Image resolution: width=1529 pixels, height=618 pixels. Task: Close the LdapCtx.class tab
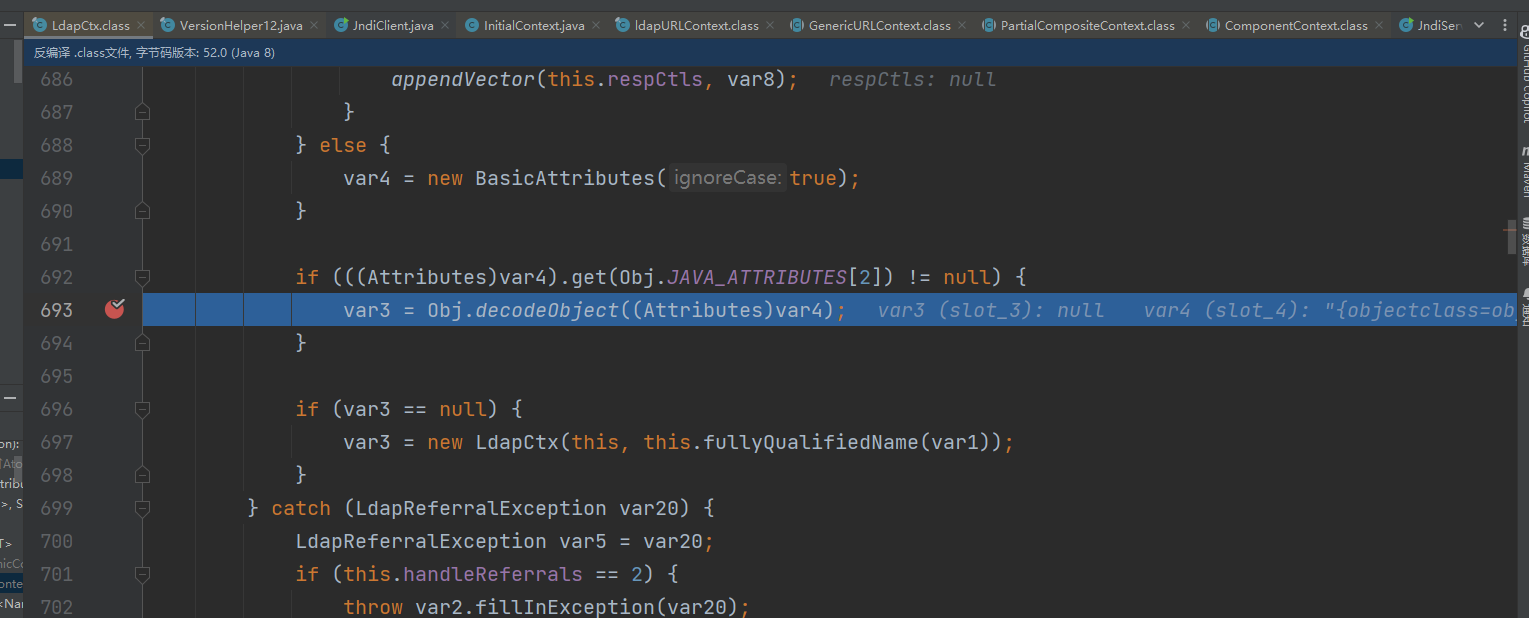coord(140,25)
